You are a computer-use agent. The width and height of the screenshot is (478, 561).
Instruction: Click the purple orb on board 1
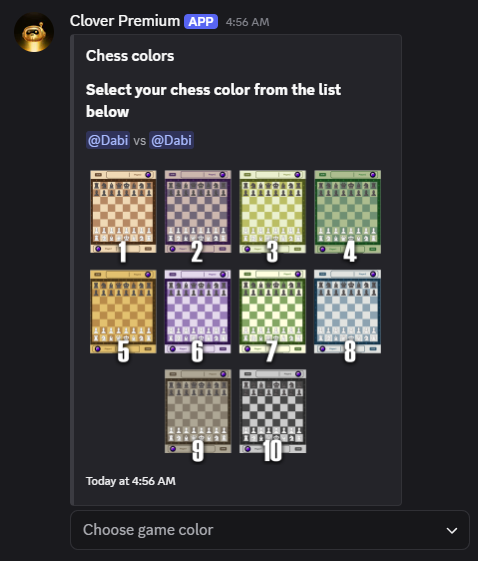click(x=148, y=175)
